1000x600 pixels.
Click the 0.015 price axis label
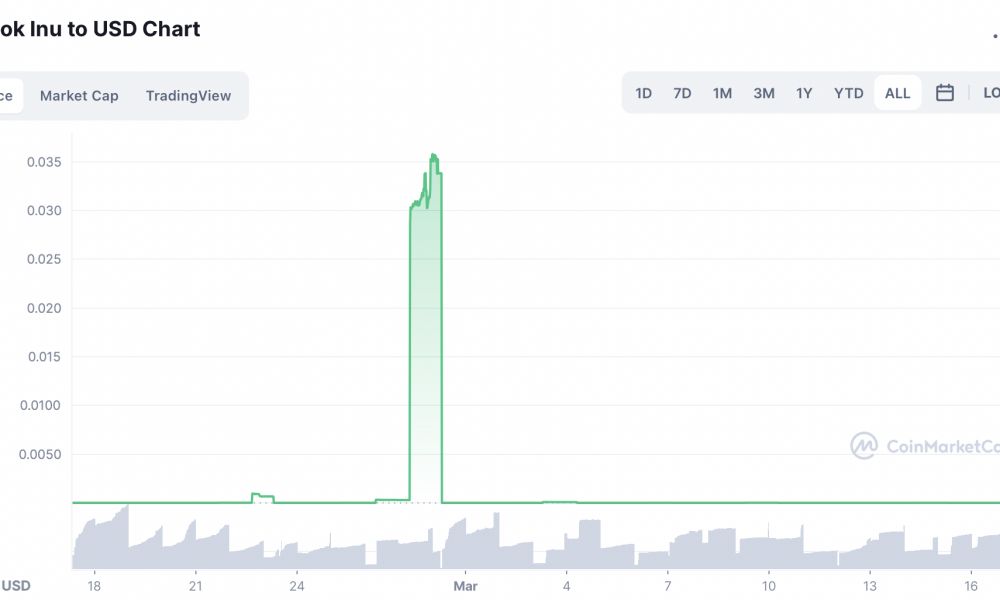pyautogui.click(x=45, y=356)
